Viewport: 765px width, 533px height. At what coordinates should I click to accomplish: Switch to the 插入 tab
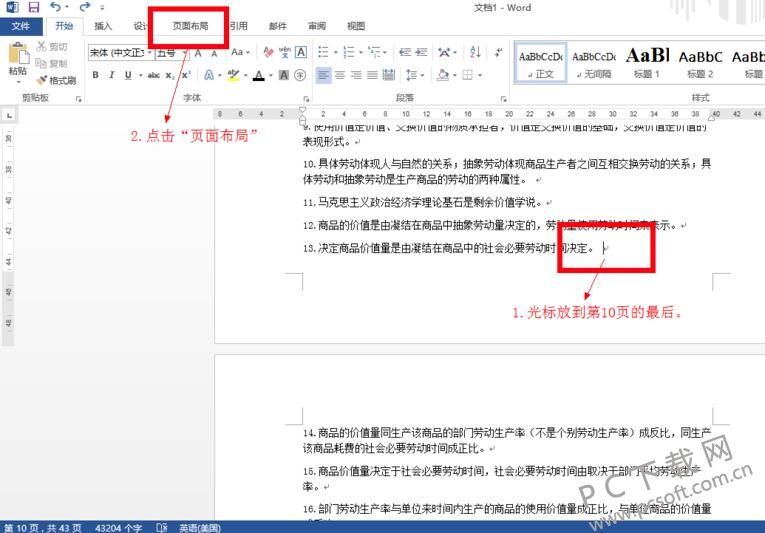click(x=103, y=26)
